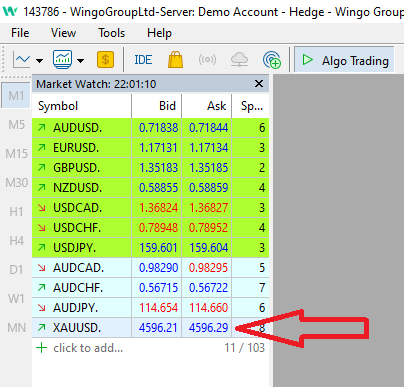Sort by the Ask column header
The image size is (404, 387).
tap(207, 106)
